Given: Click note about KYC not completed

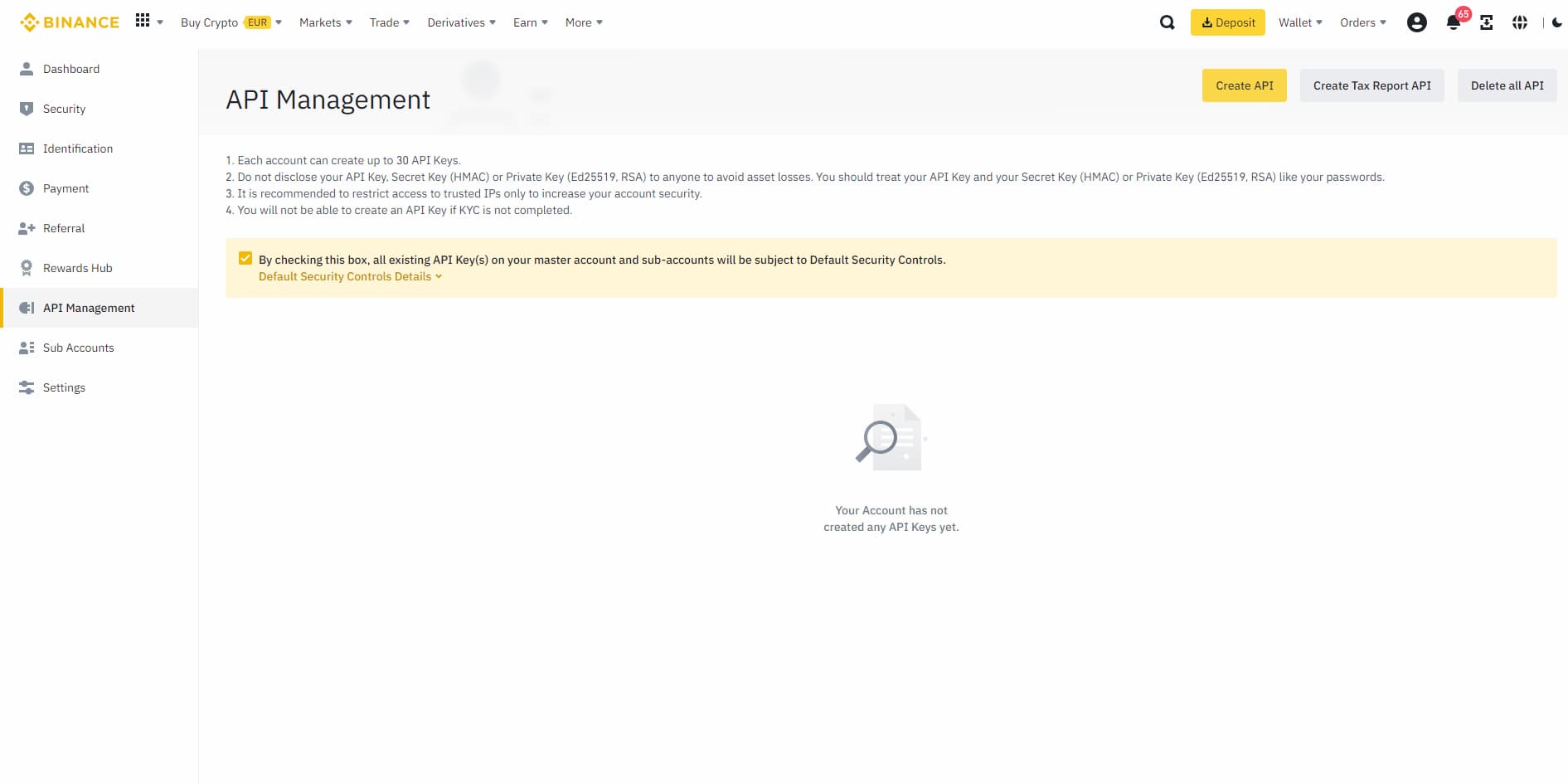Looking at the screenshot, I should click(399, 210).
